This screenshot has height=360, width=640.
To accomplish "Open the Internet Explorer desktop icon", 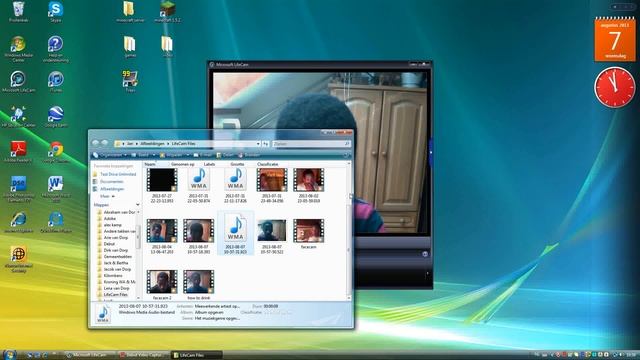I will (18, 222).
